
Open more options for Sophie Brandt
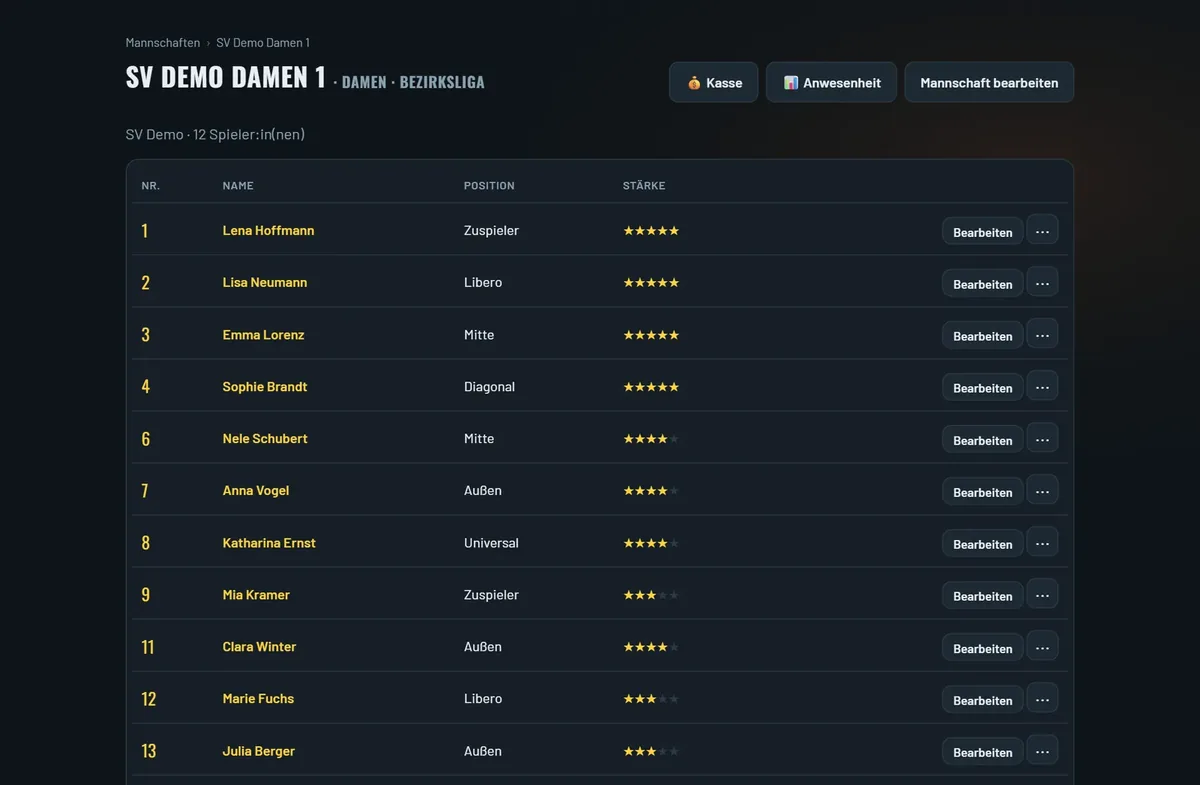(1042, 386)
